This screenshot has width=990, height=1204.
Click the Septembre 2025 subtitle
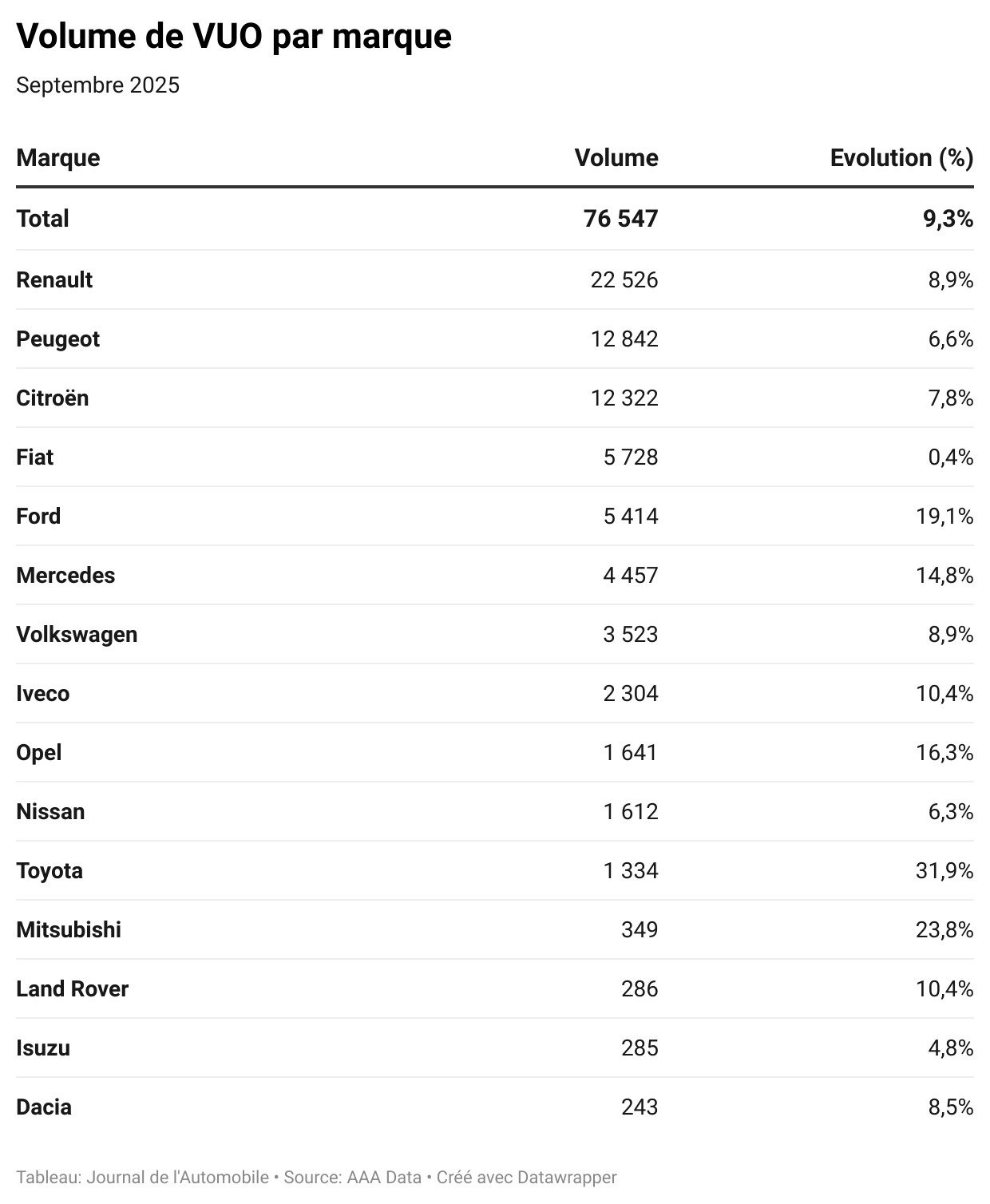point(97,85)
